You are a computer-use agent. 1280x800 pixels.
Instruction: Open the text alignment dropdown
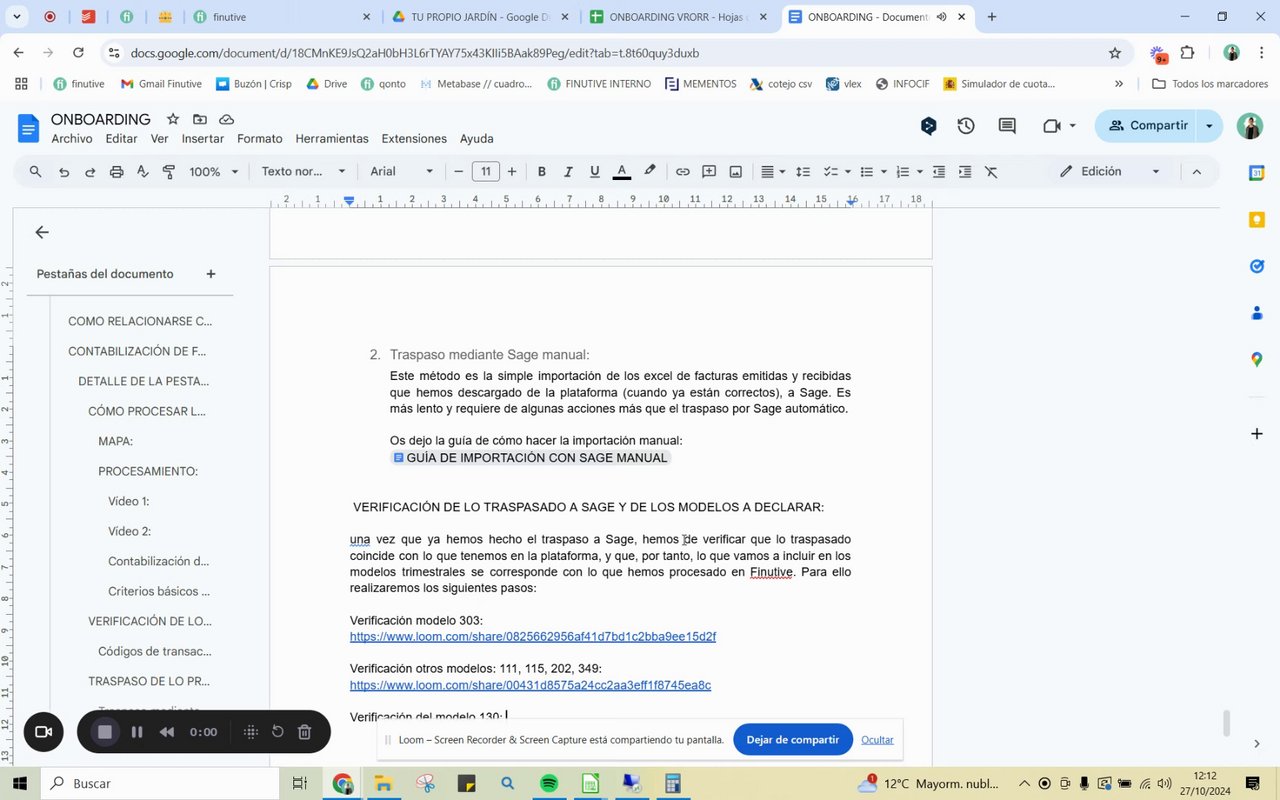[772, 172]
